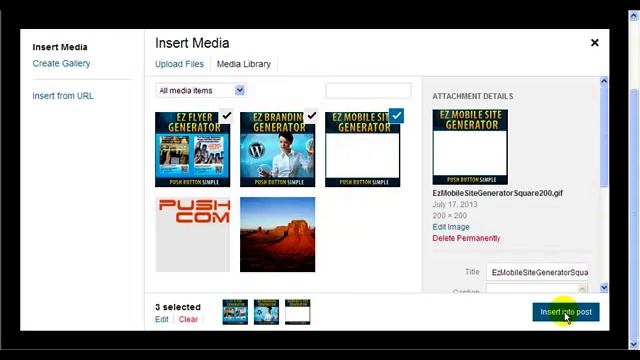The image size is (640, 360).
Task: Close the Insert Media dialog
Action: click(x=595, y=43)
